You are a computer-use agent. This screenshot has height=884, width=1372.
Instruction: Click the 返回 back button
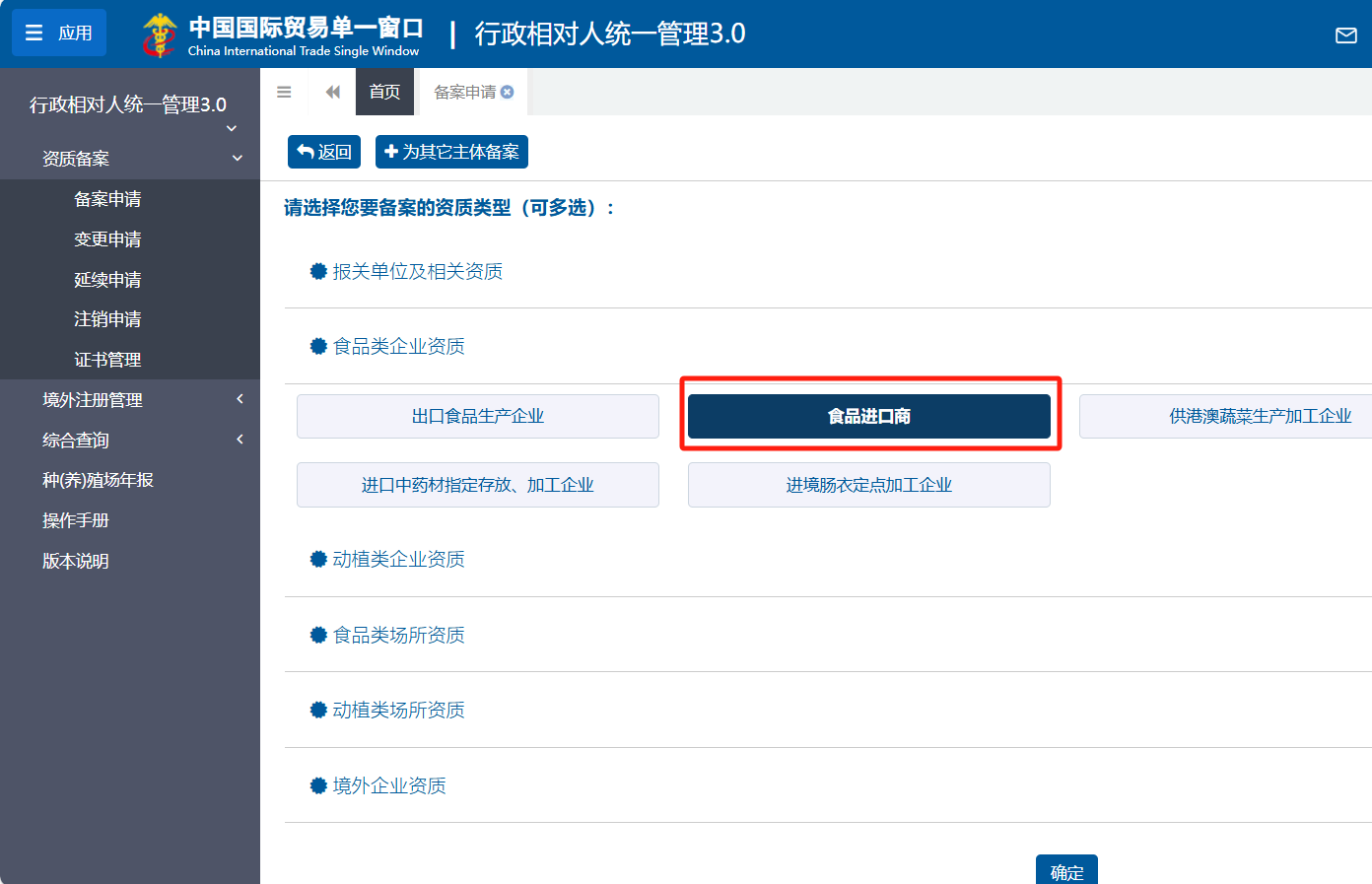coord(324,152)
